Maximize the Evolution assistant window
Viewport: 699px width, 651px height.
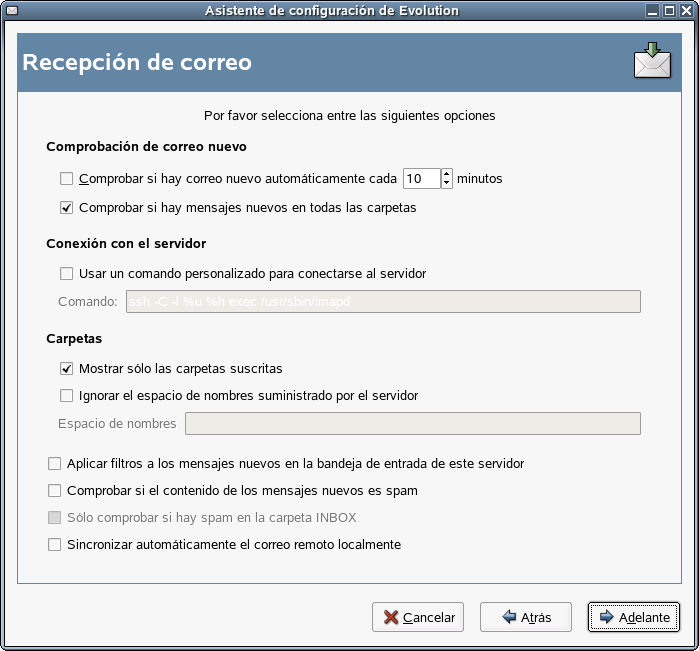click(x=669, y=11)
